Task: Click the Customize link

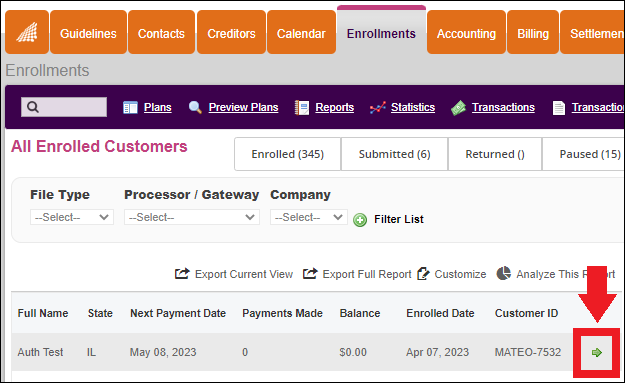Action: pyautogui.click(x=452, y=274)
